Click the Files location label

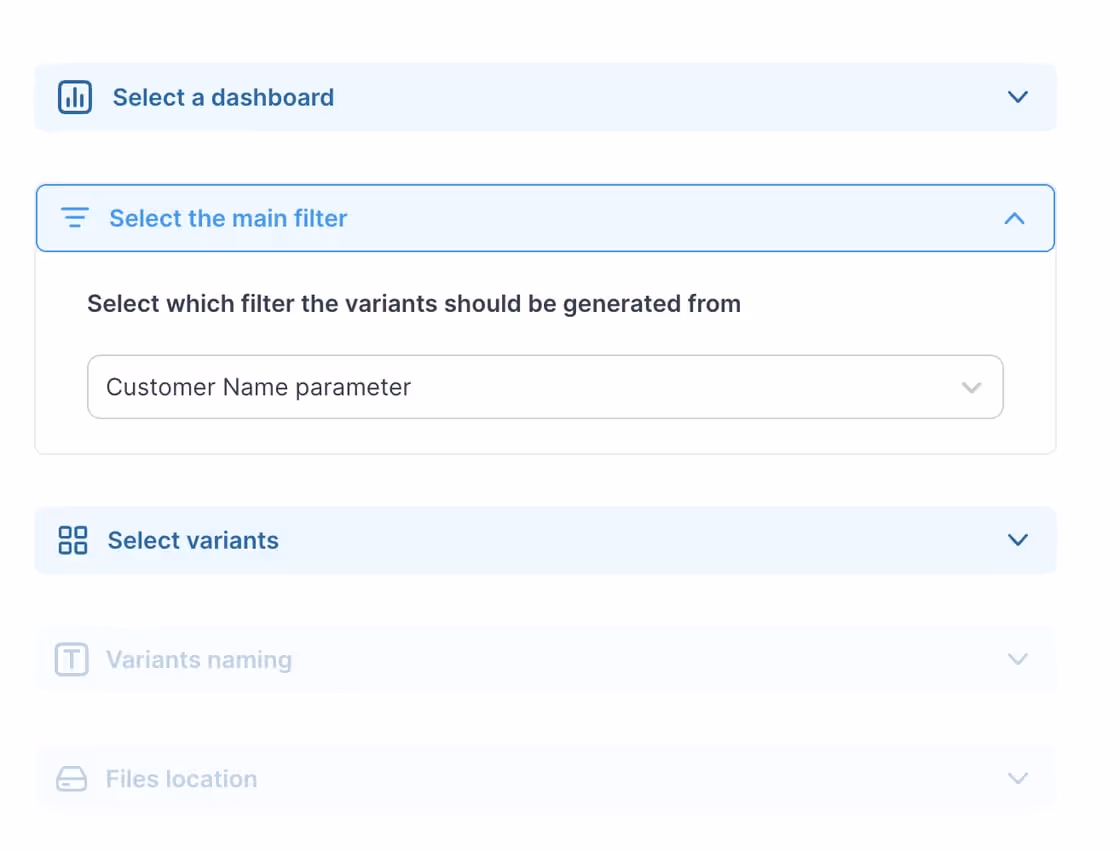pos(181,779)
